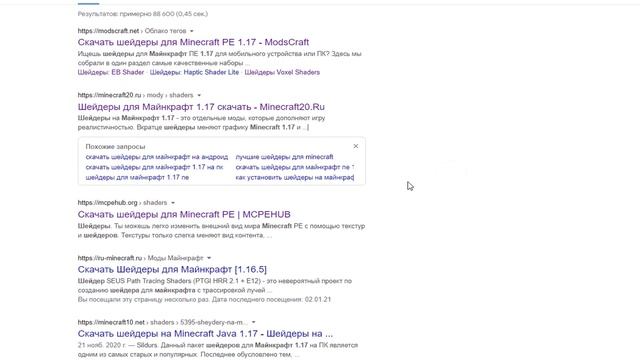Select 'скачать шейдеры для майнкрафт пе' suggestion

click(x=295, y=167)
